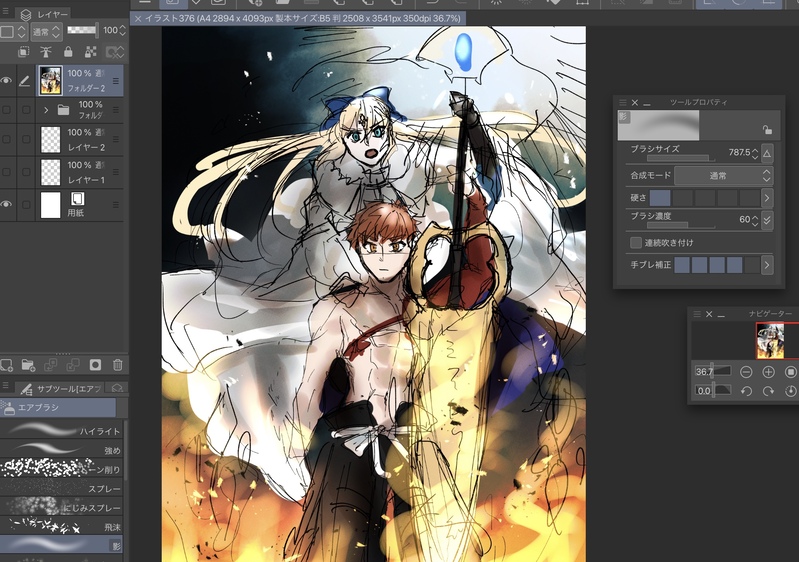The width and height of the screenshot is (799, 562).
Task: Click the layer opacity slider
Action: [x=83, y=31]
